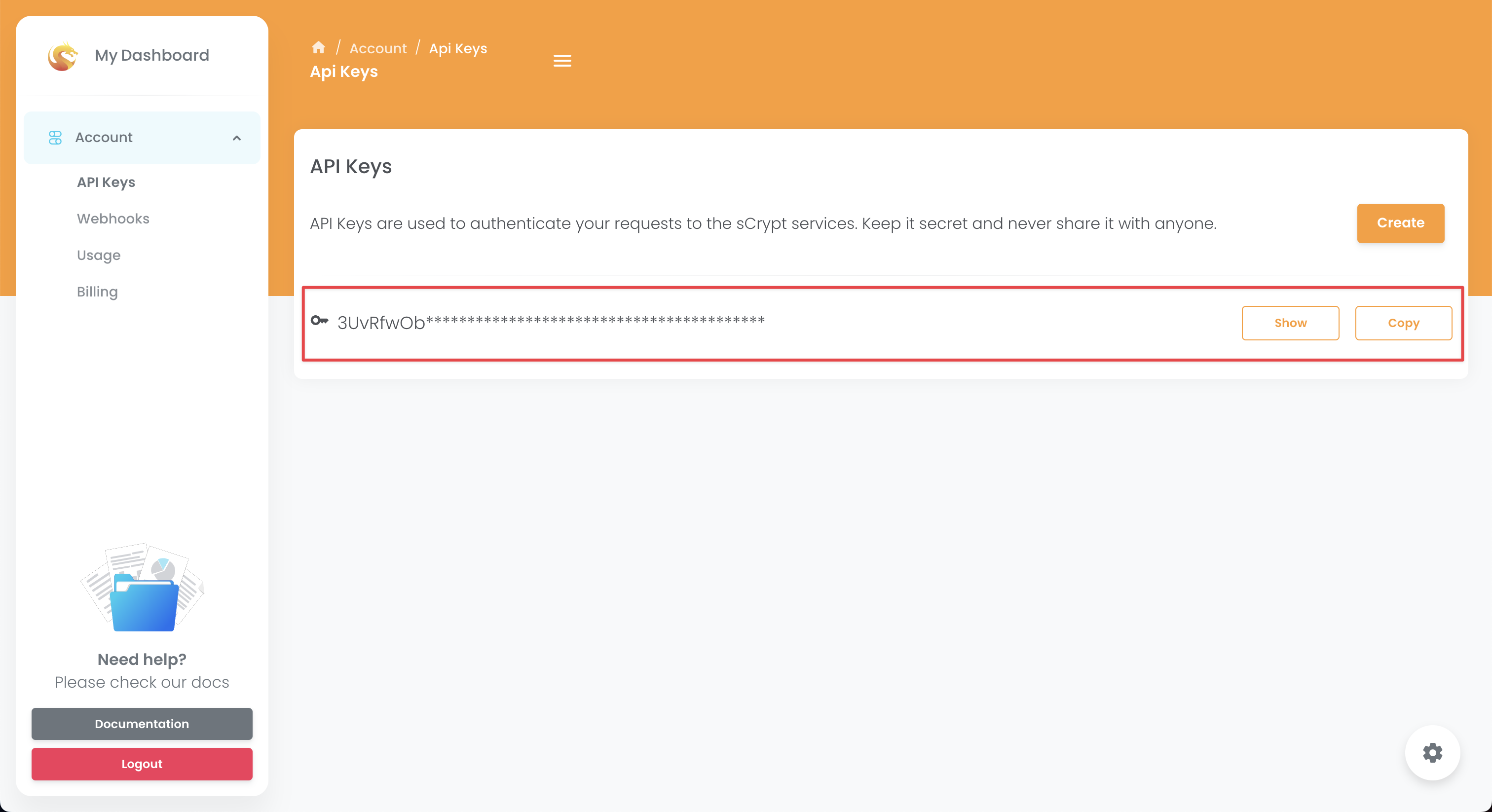Open the Usage page
The width and height of the screenshot is (1492, 812).
[99, 256]
